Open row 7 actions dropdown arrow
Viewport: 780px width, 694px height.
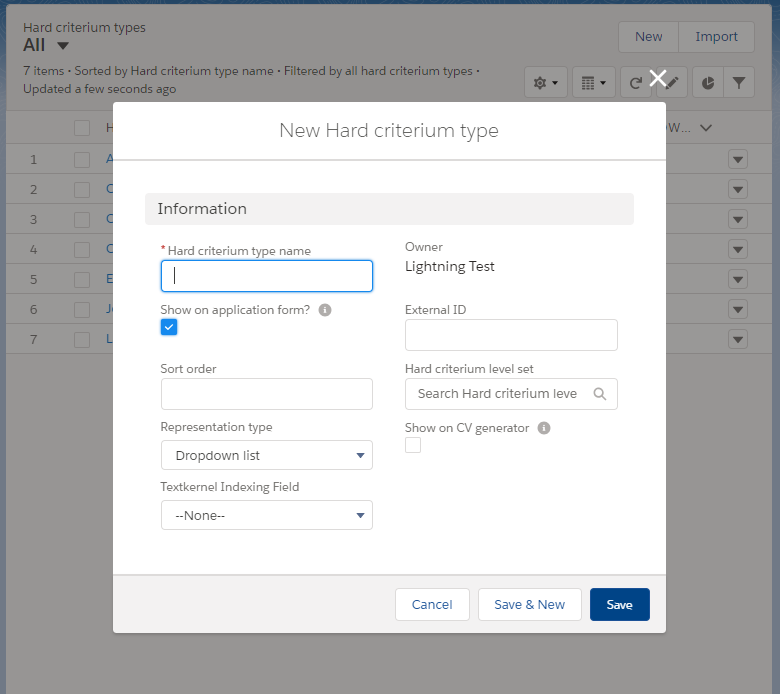(x=738, y=339)
